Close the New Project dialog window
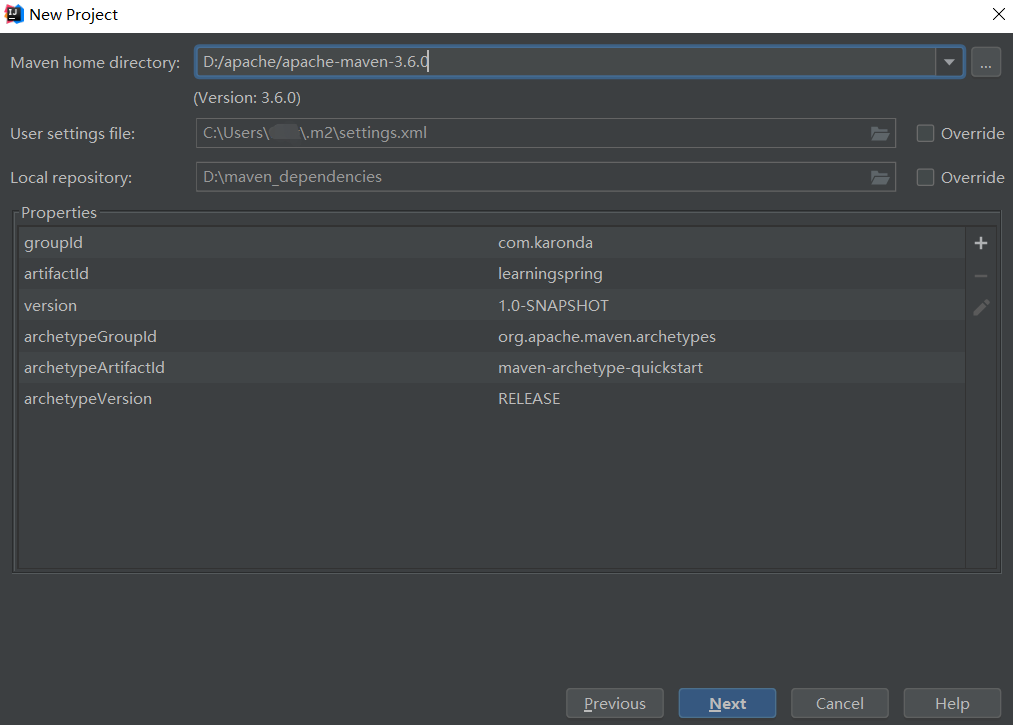The height and width of the screenshot is (725, 1013). [x=997, y=14]
